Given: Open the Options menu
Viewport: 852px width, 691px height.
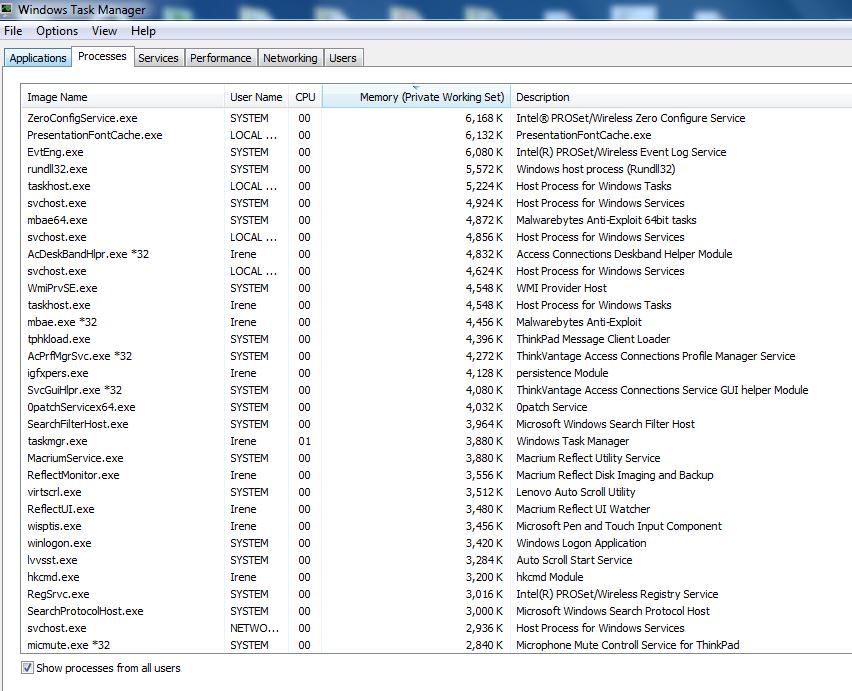Looking at the screenshot, I should 57,31.
